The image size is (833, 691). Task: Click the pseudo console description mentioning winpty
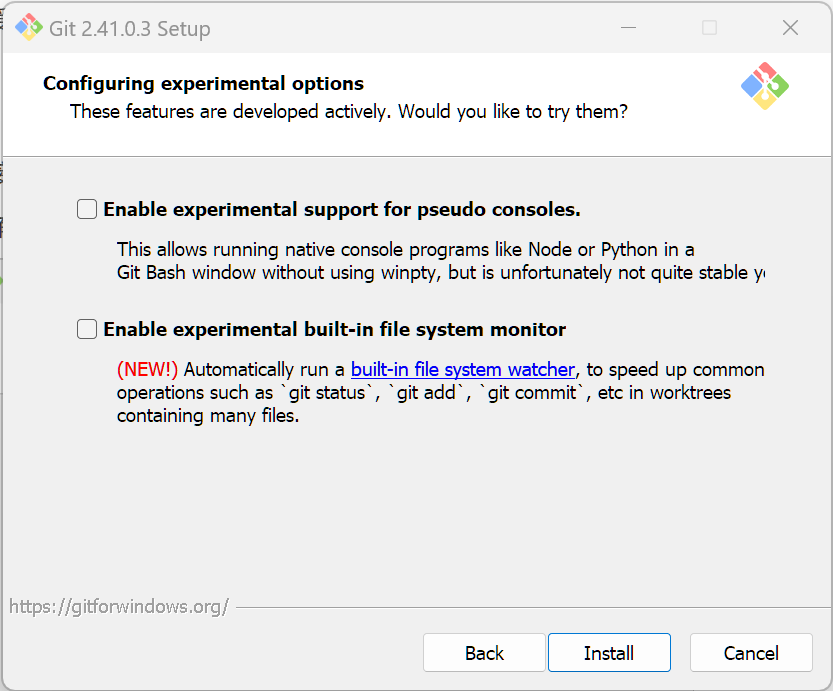coord(440,273)
